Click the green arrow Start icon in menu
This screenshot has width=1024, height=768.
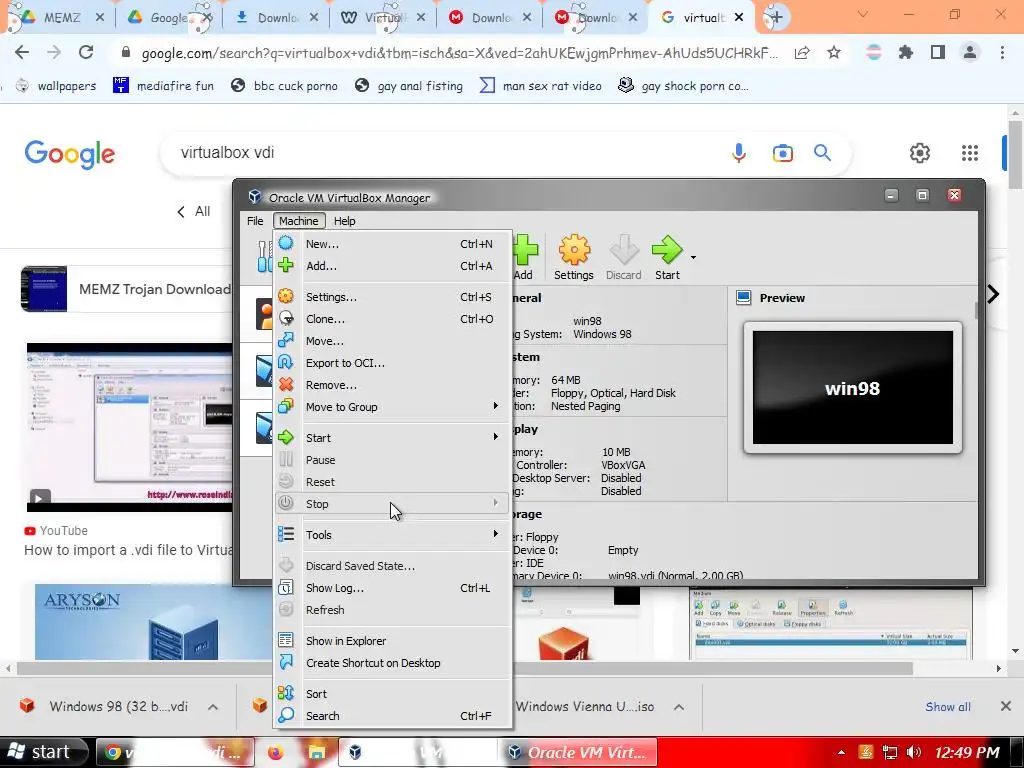point(285,437)
